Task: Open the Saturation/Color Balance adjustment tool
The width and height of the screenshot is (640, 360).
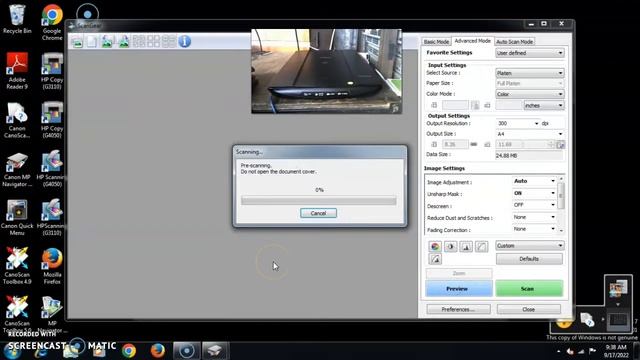Action: [x=435, y=246]
